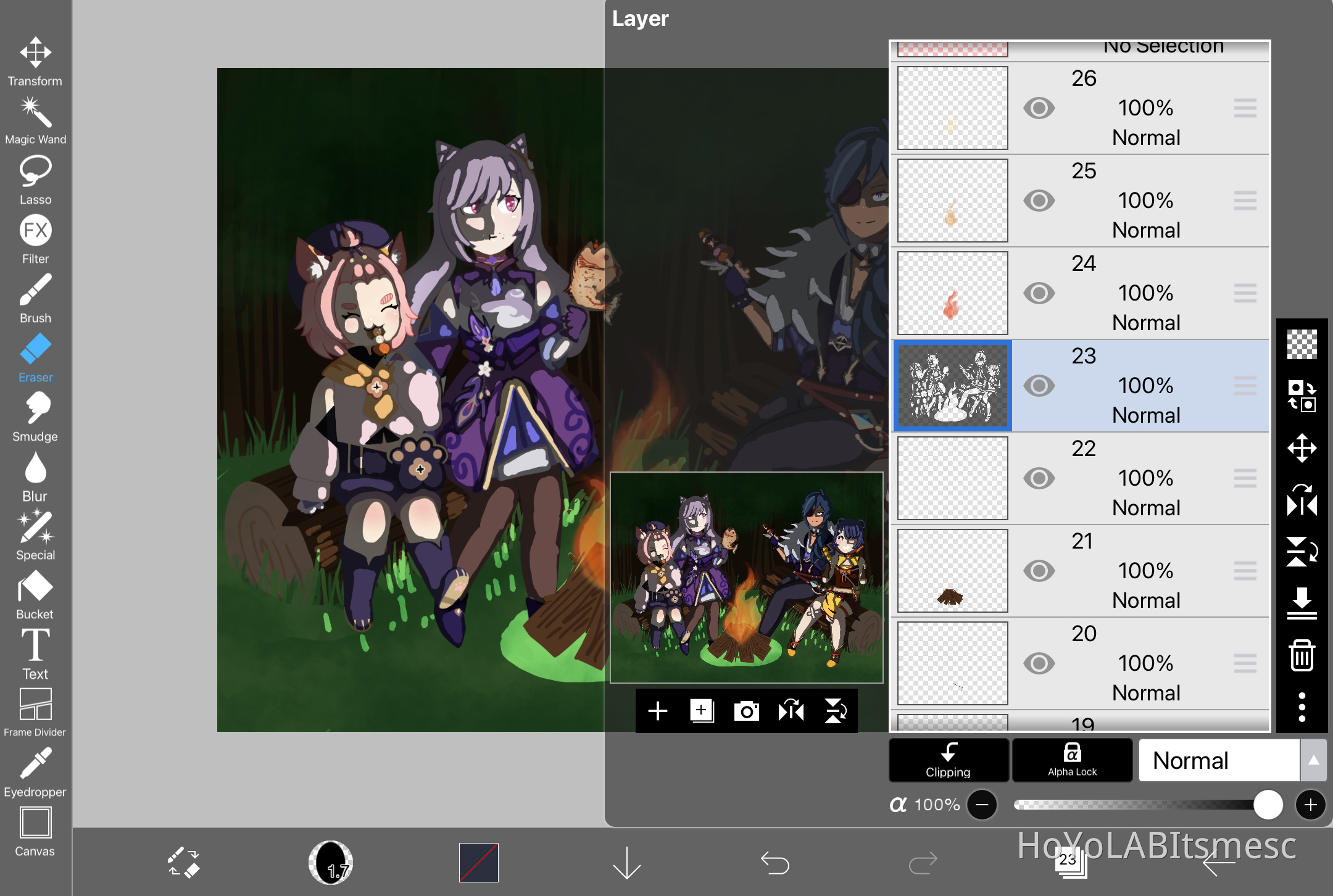
Task: Open the three-dot layer options menu
Action: coord(1302,707)
